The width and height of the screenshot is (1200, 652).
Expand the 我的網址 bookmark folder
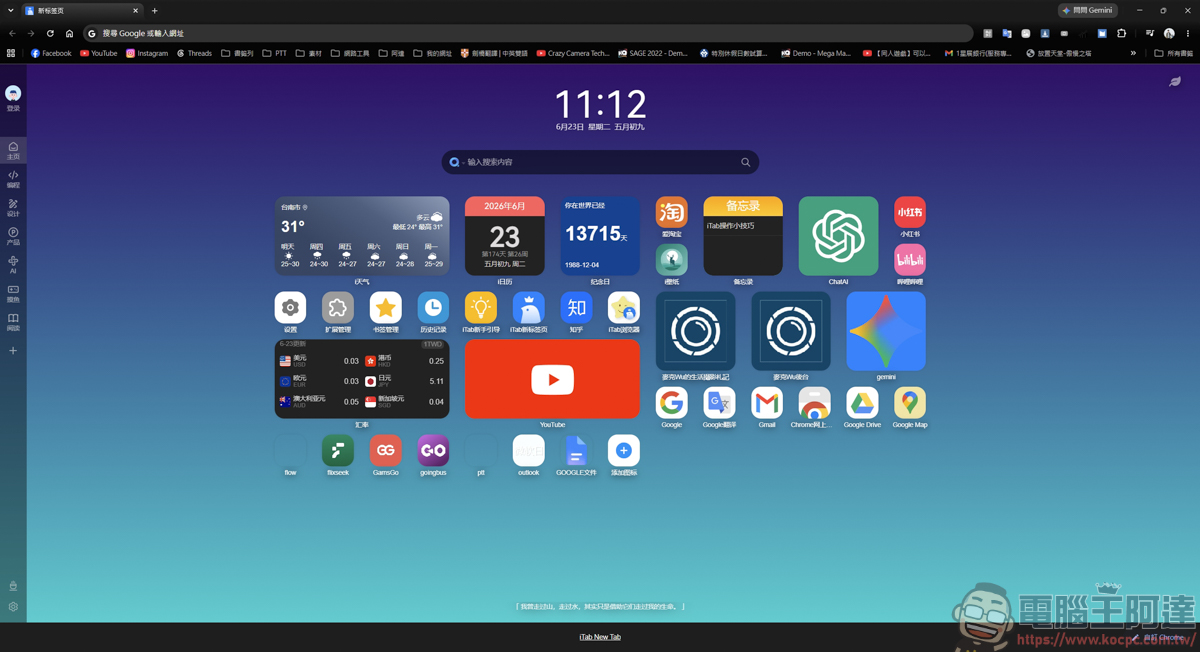pyautogui.click(x=433, y=53)
